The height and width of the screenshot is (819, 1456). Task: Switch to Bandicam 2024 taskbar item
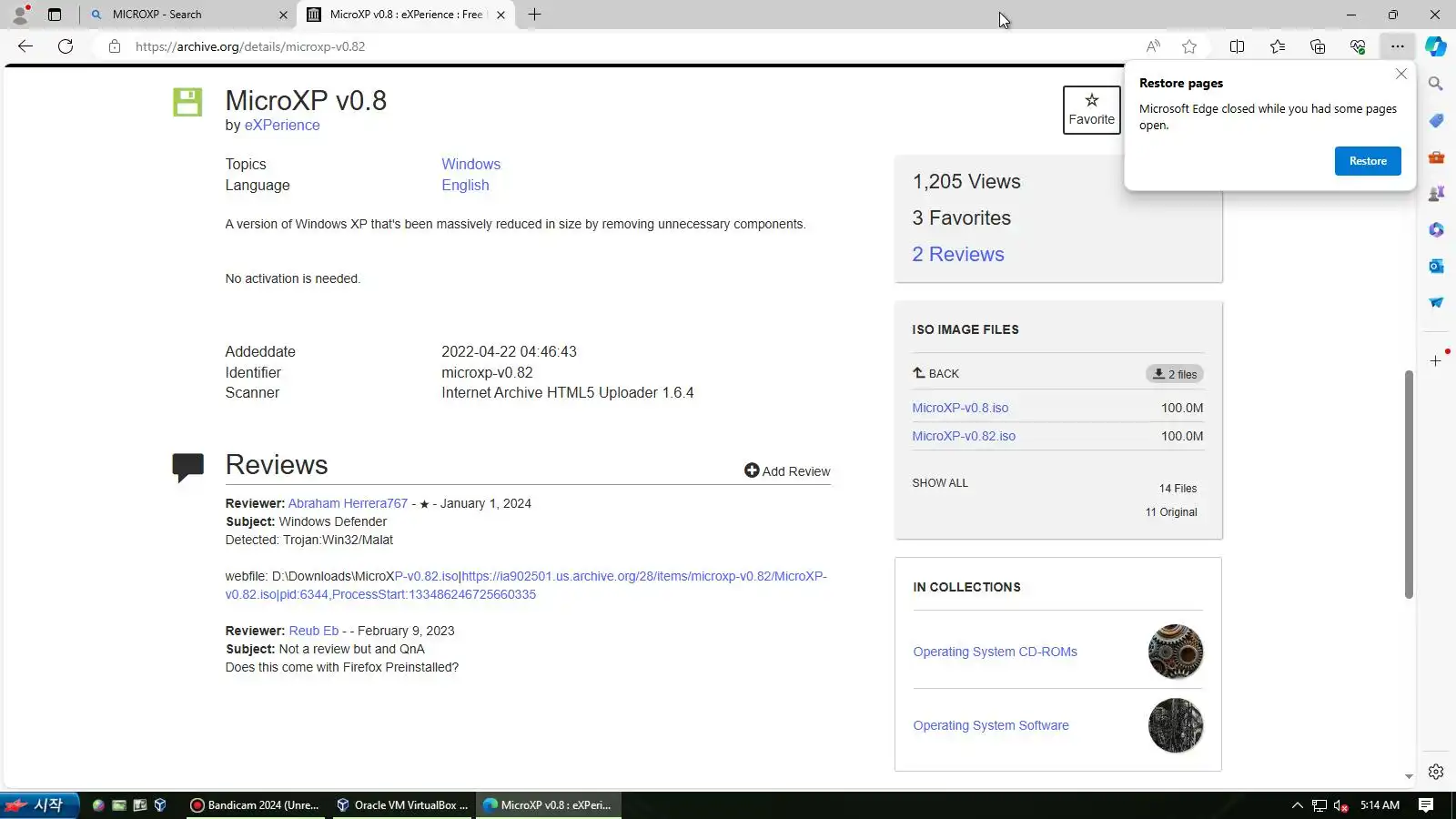(x=255, y=805)
